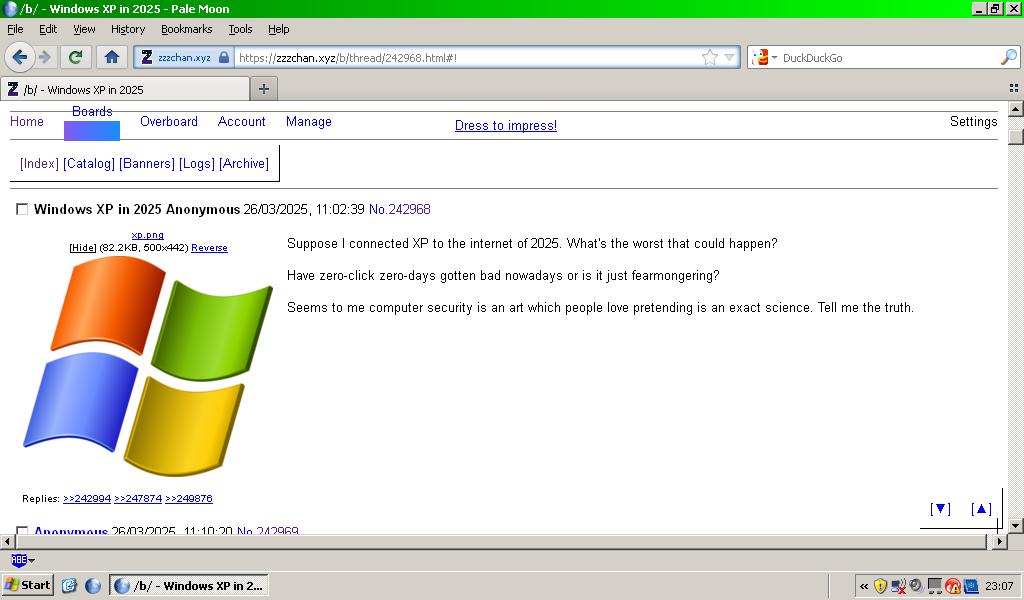This screenshot has width=1024, height=600.
Task: Choose search engine via DuckDuckGo icon dropdown
Action: click(764, 57)
